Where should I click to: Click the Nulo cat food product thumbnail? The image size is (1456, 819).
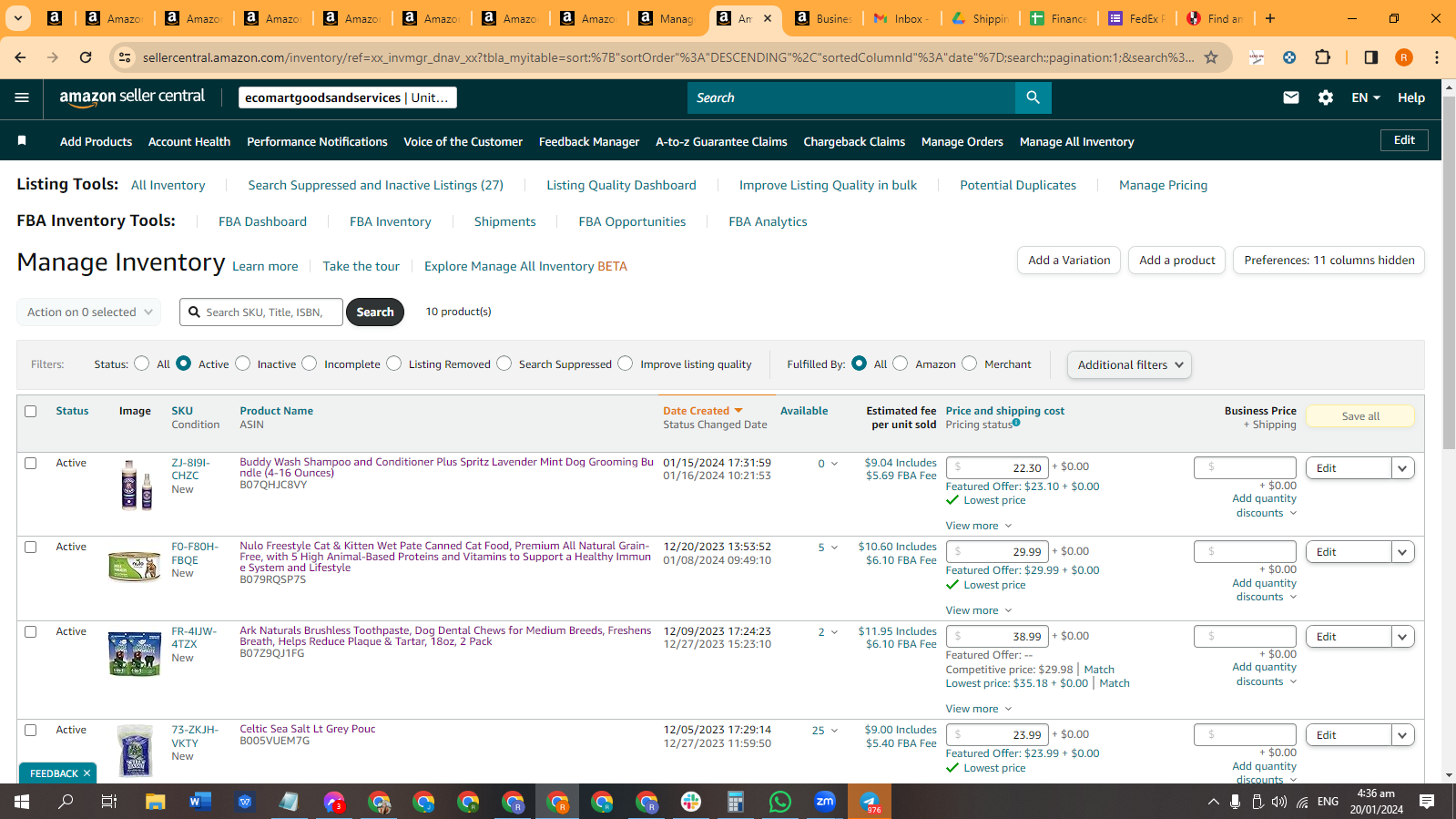(x=135, y=567)
